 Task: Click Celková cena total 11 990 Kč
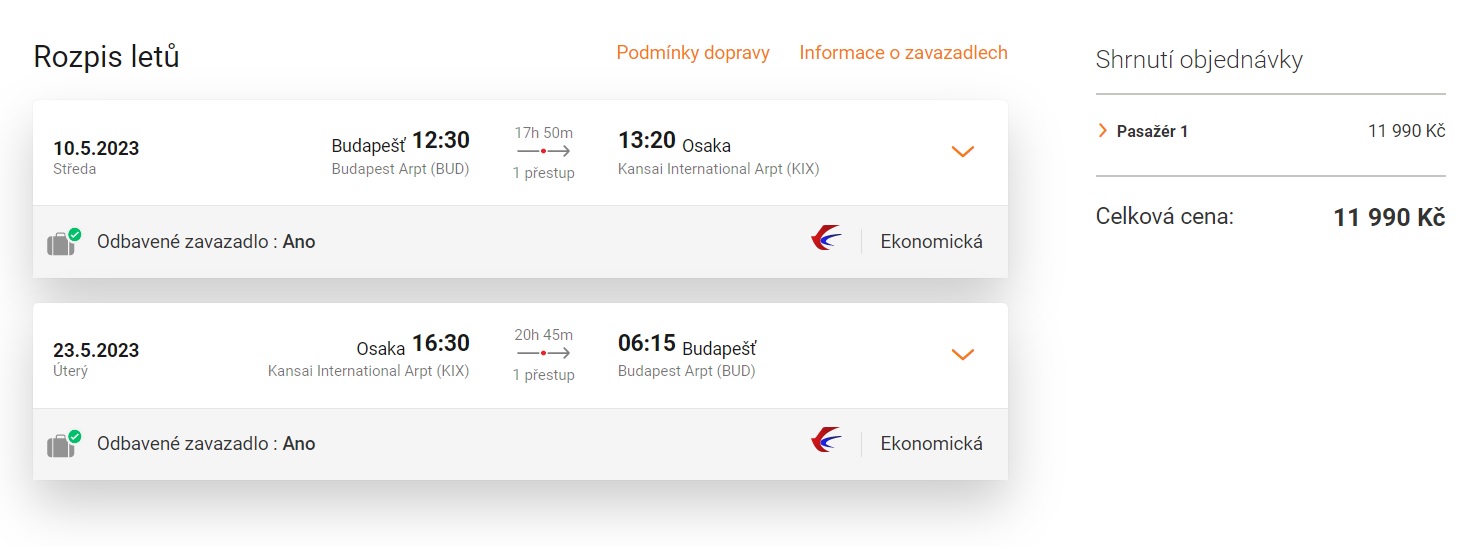(x=1388, y=218)
